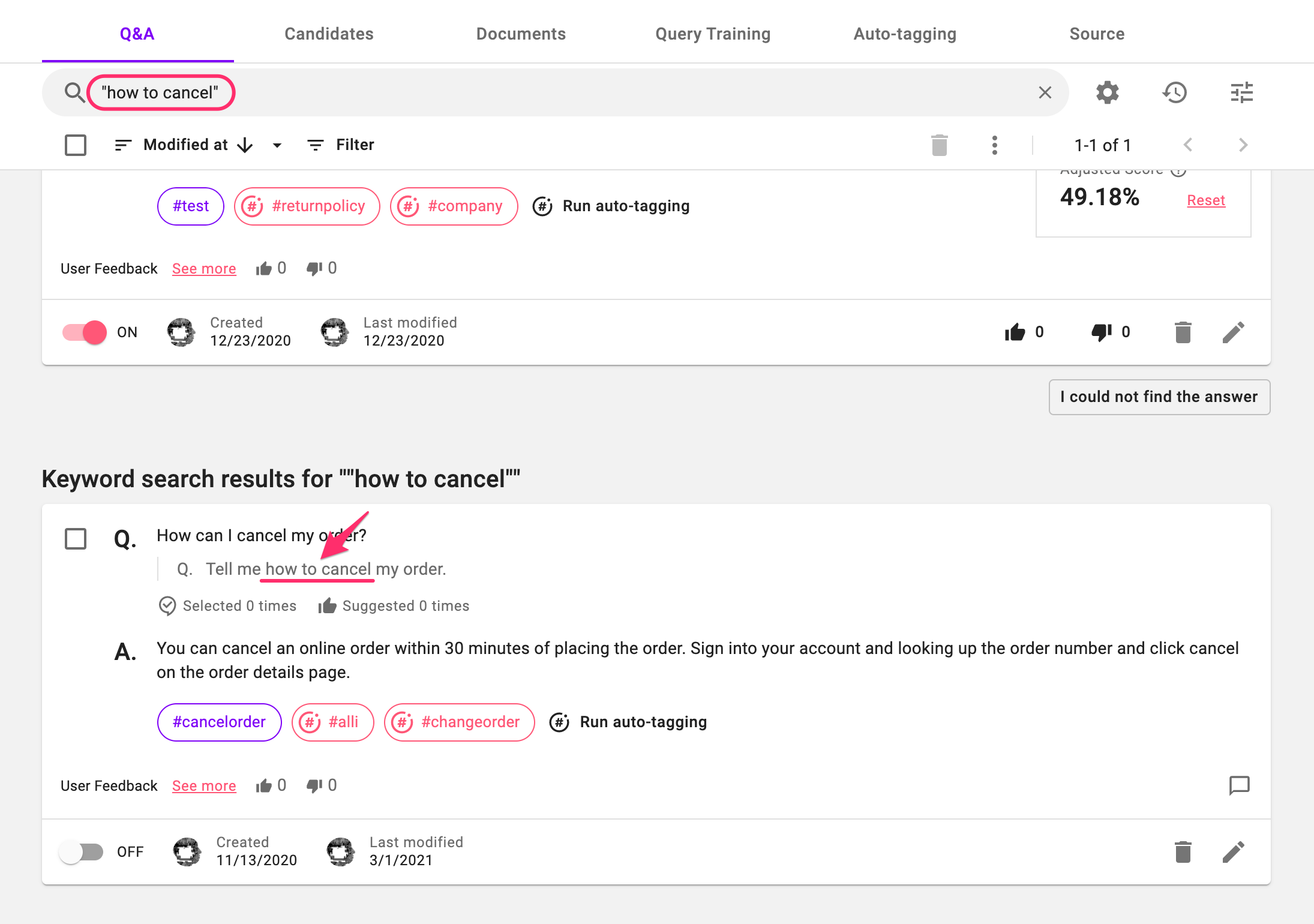Viewport: 1314px width, 924px height.
Task: Click the toolbar trash delete icon
Action: pos(939,145)
